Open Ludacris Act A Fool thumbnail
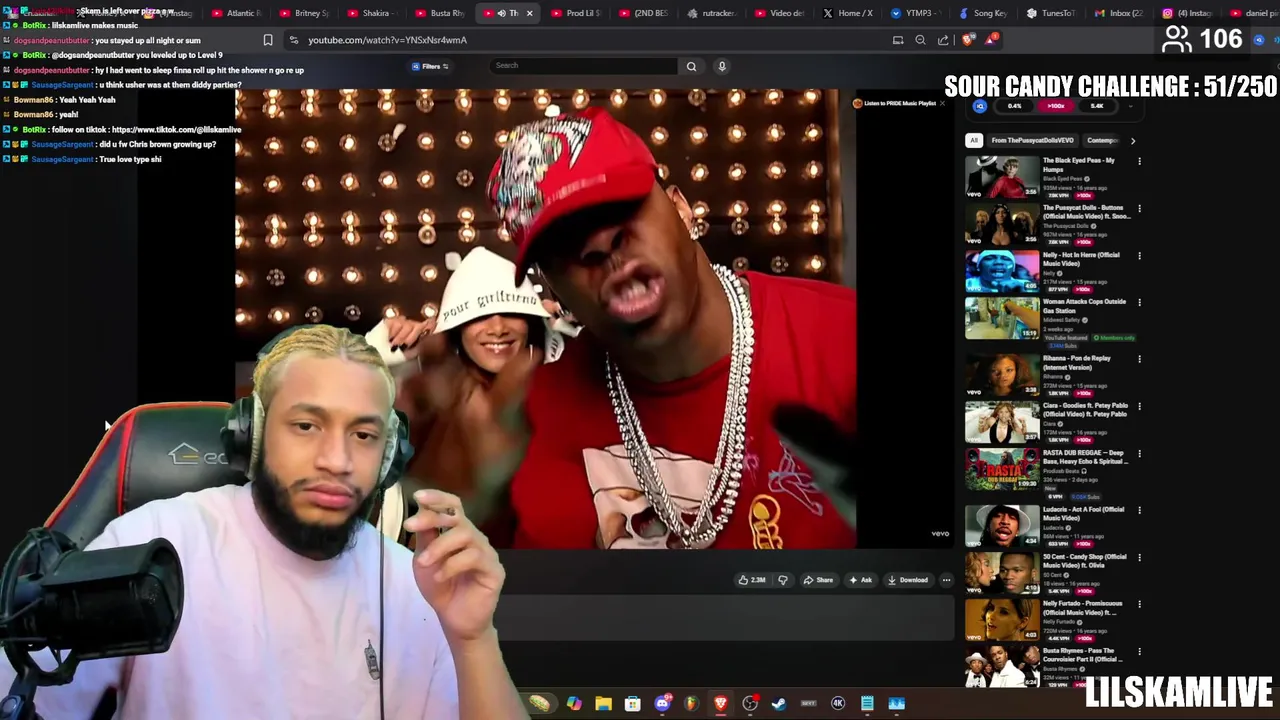This screenshot has height=720, width=1280. point(1002,526)
